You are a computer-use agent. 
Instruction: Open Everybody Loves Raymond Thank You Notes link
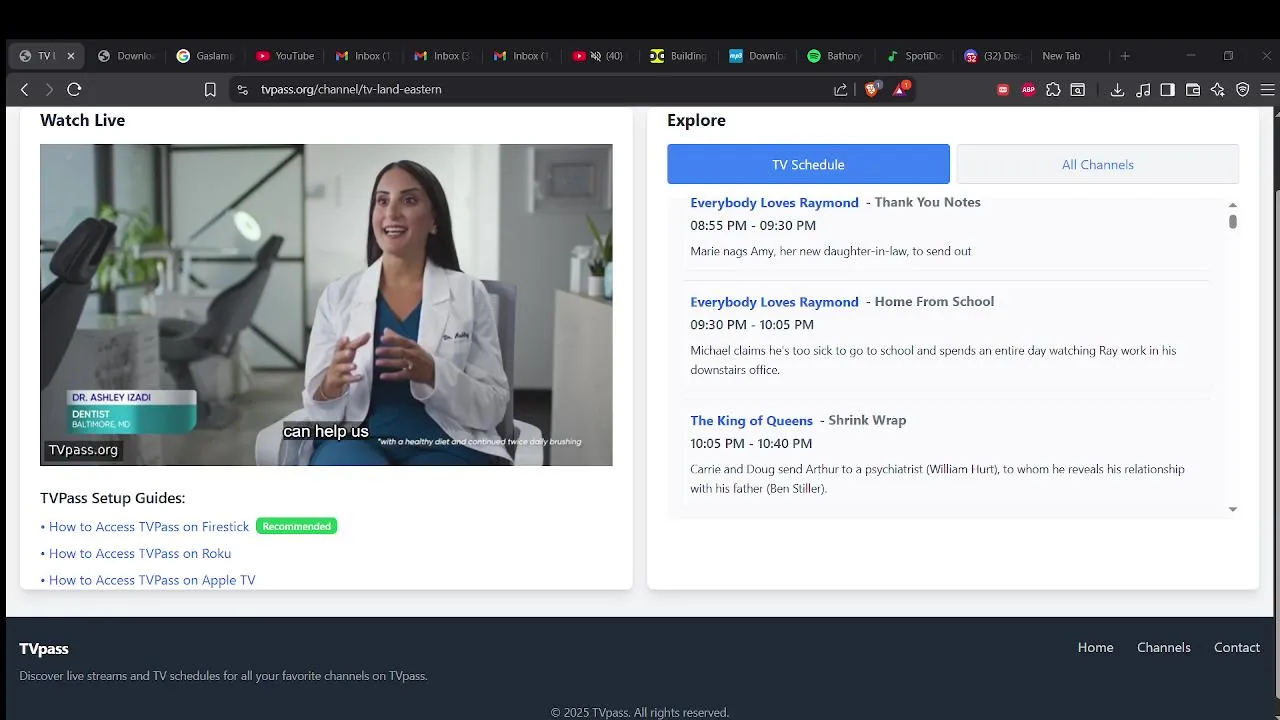[x=774, y=203]
